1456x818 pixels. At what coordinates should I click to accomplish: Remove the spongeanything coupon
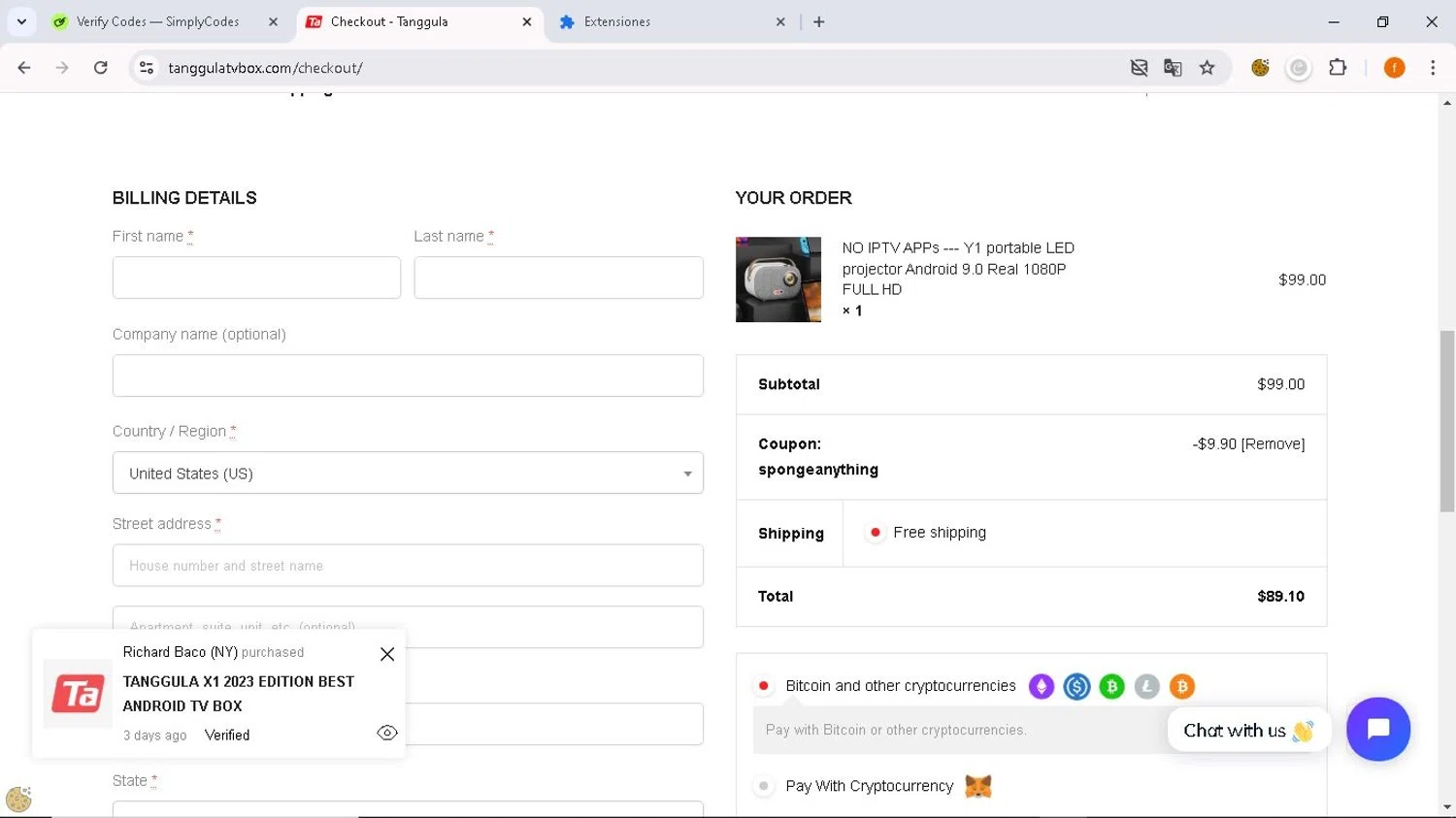[1273, 444]
